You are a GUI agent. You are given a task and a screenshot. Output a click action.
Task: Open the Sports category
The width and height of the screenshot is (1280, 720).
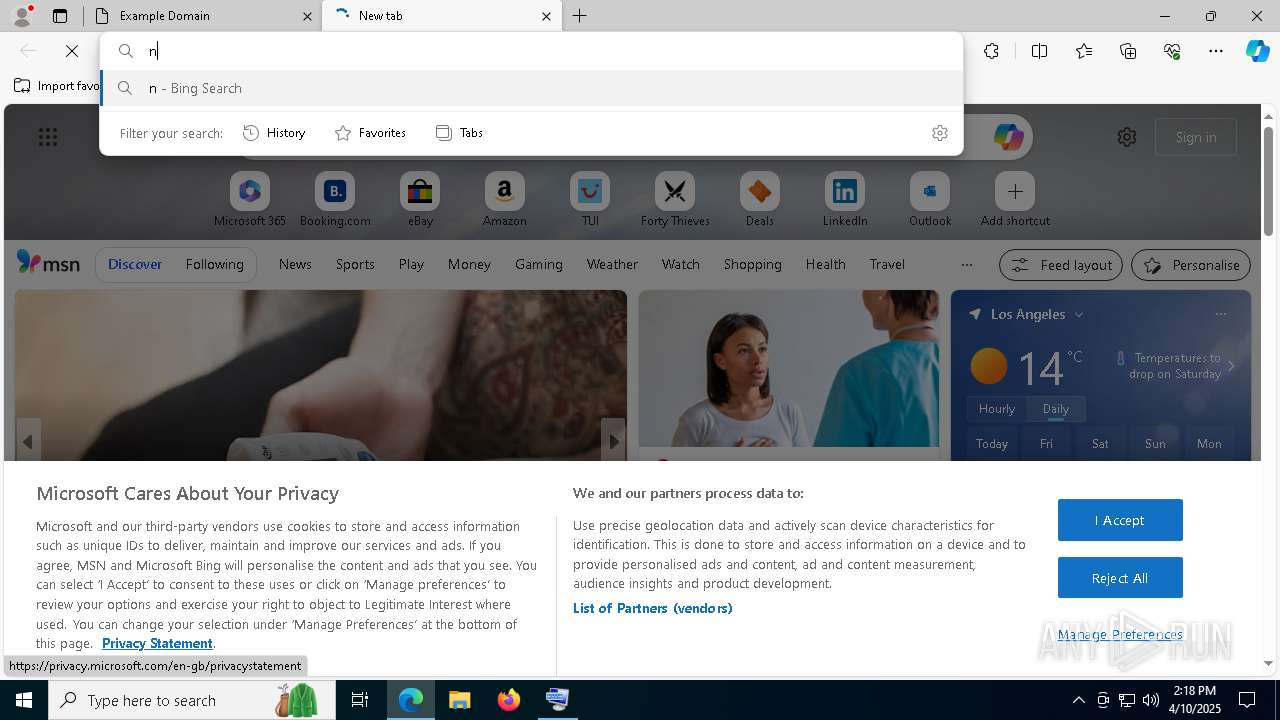tap(355, 264)
